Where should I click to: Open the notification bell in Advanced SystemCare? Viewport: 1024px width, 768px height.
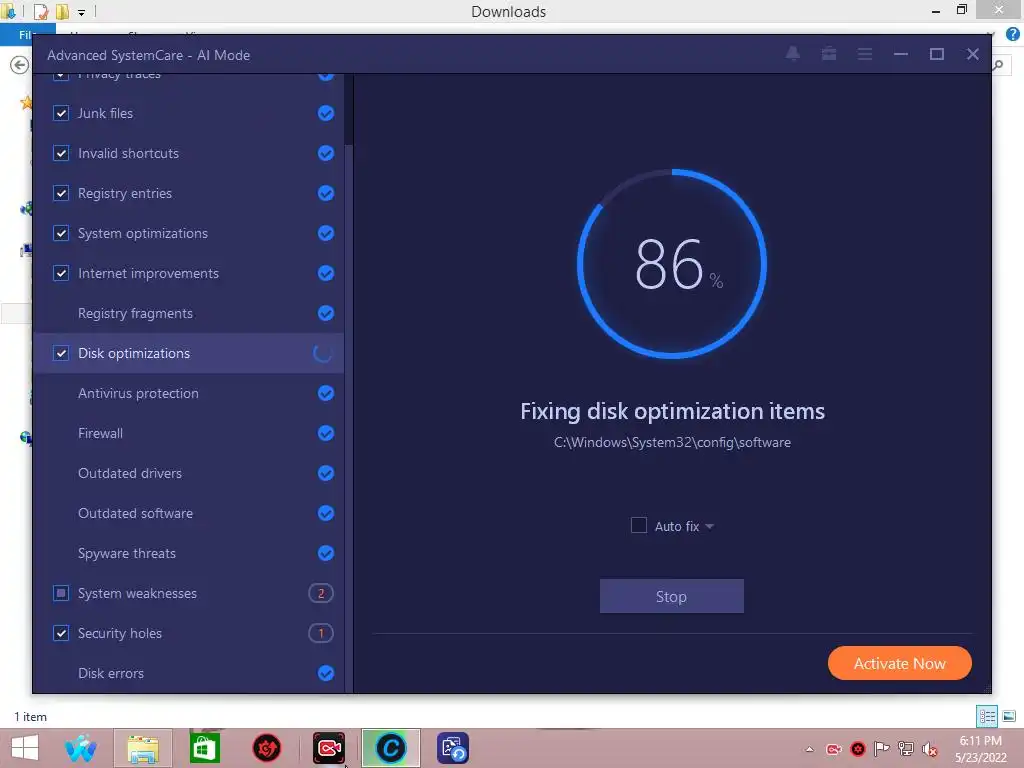tap(793, 54)
